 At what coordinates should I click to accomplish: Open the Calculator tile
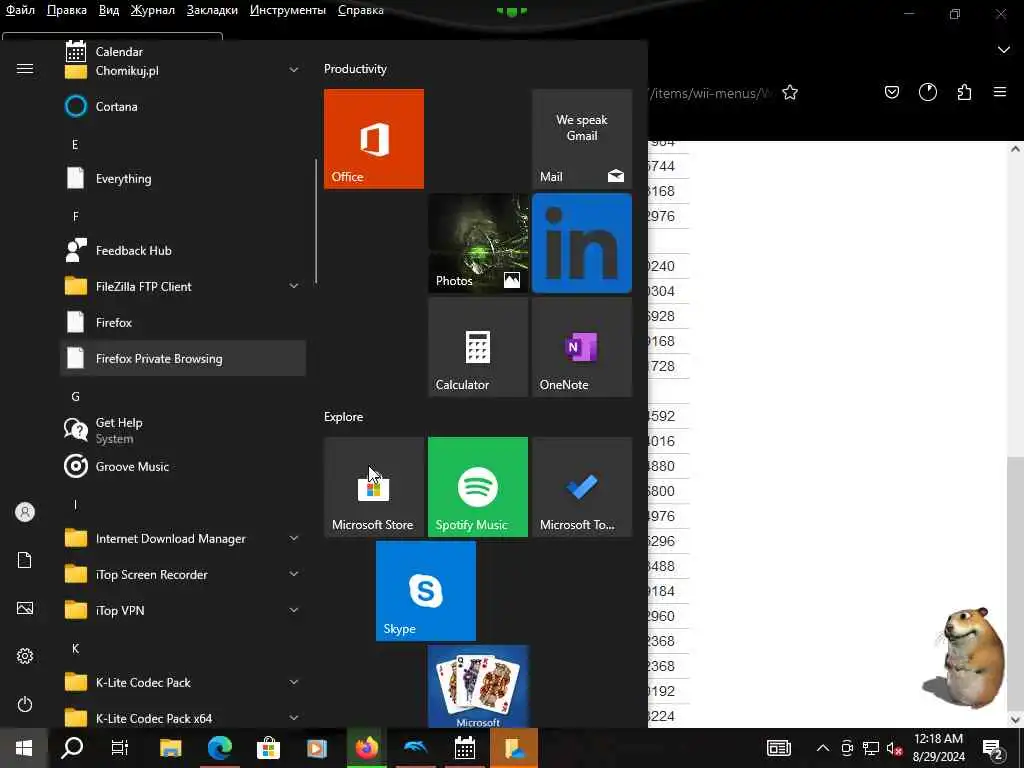point(478,347)
